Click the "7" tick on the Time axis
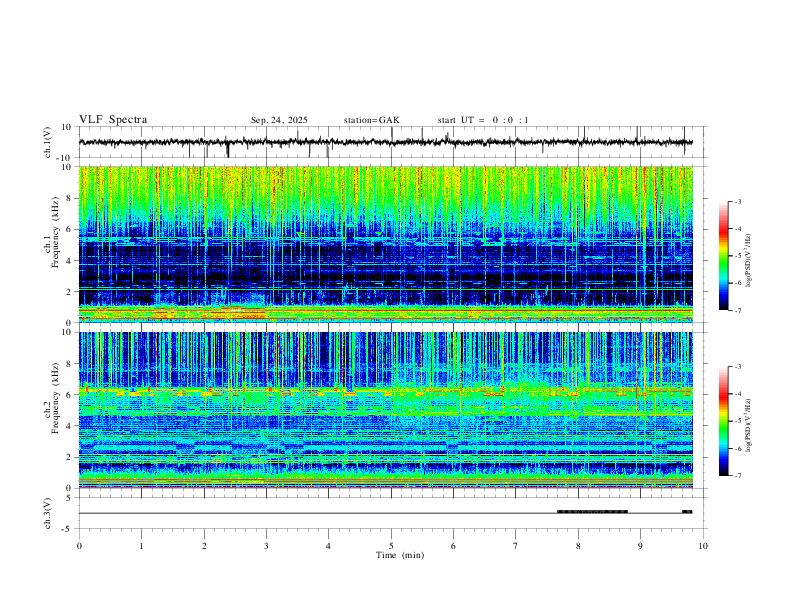Screen dimensions: 792x612 point(516,546)
